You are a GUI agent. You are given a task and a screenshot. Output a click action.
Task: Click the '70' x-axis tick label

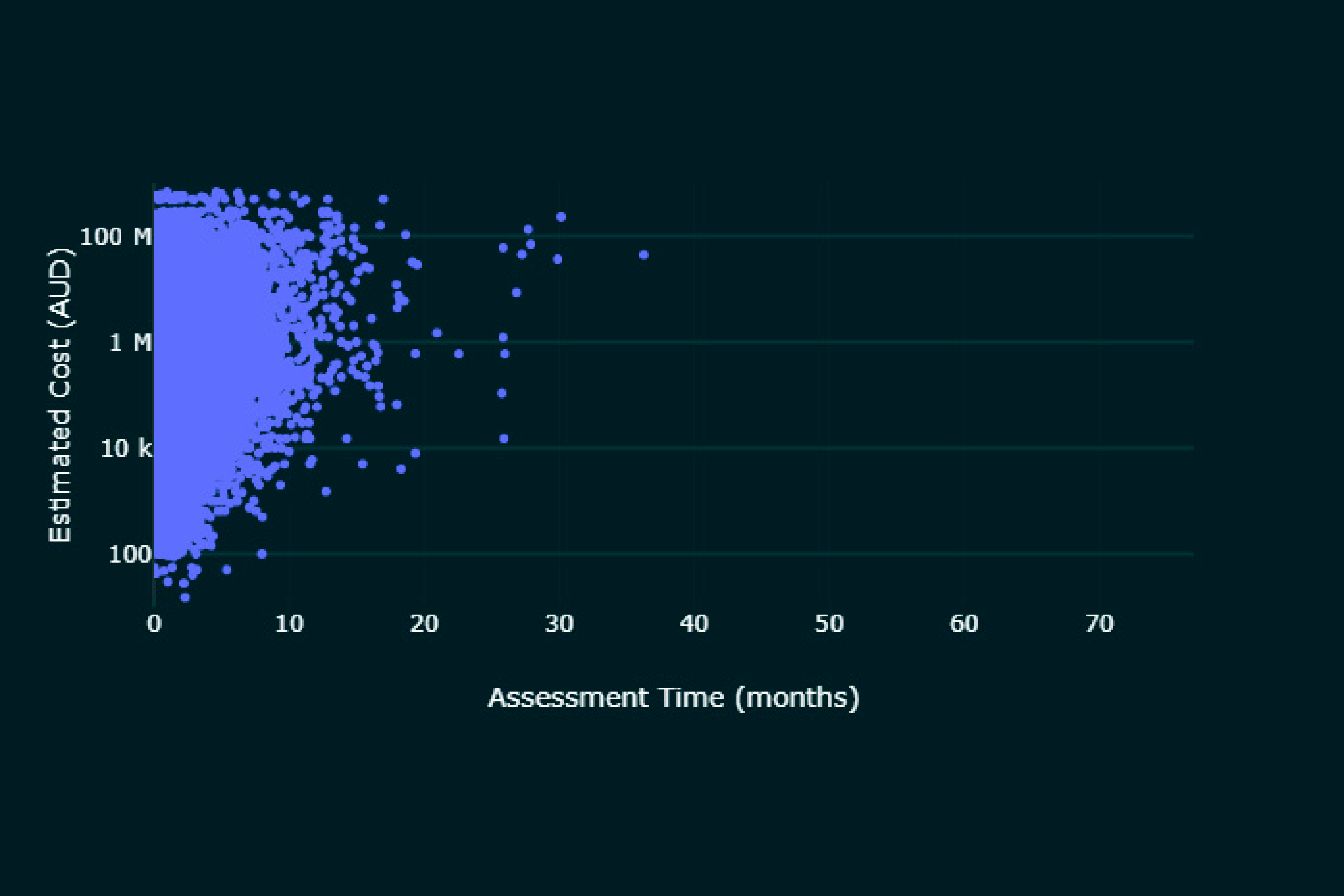point(1099,624)
